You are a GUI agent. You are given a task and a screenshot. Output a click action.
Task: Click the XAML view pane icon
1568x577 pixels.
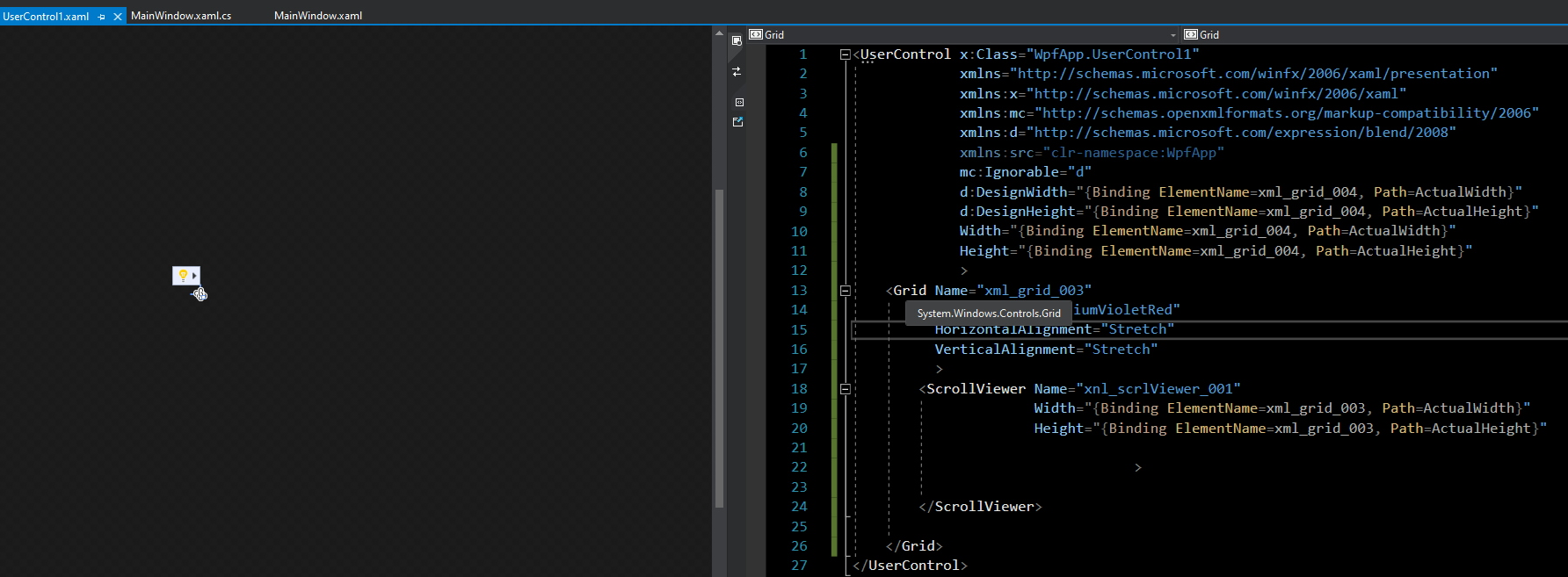tap(738, 102)
